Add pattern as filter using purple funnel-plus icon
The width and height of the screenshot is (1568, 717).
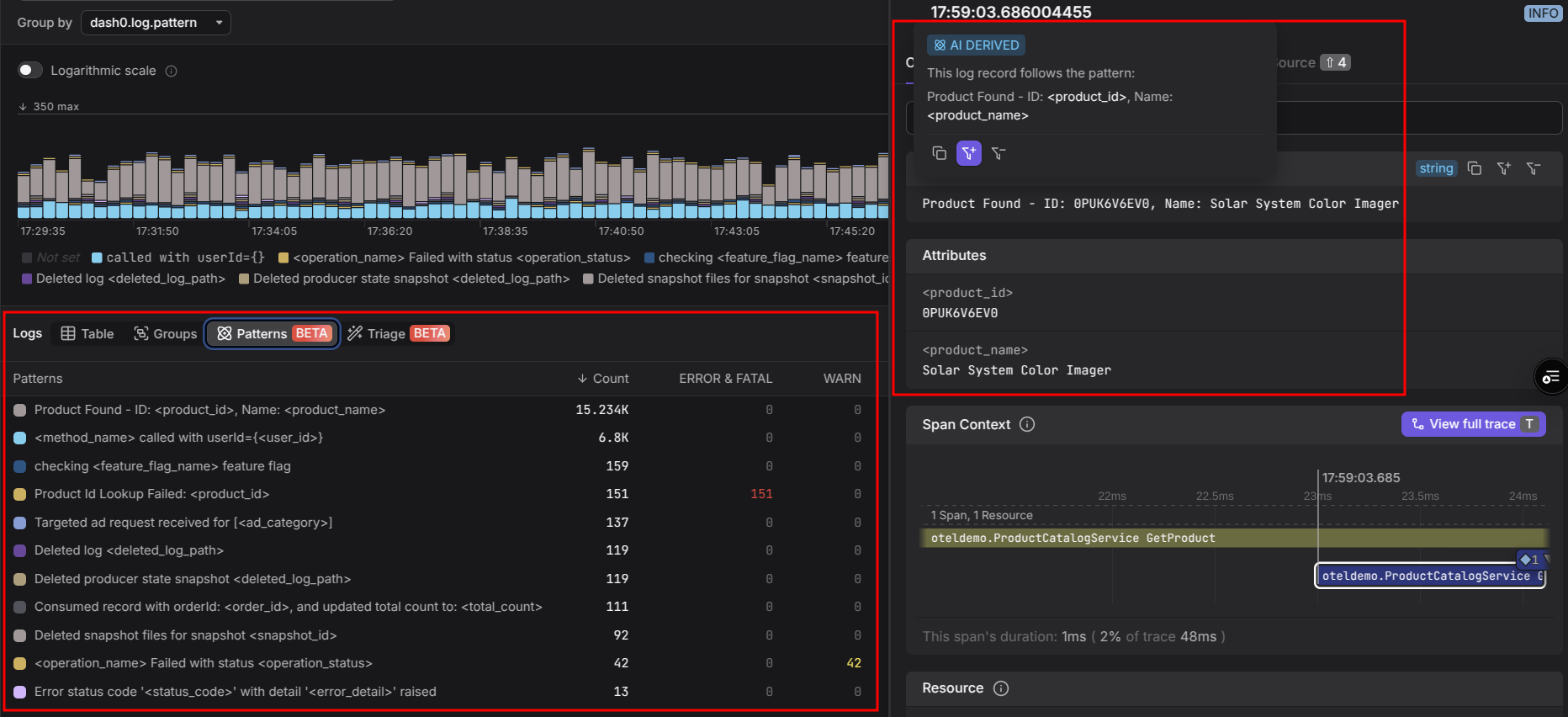pyautogui.click(x=969, y=153)
